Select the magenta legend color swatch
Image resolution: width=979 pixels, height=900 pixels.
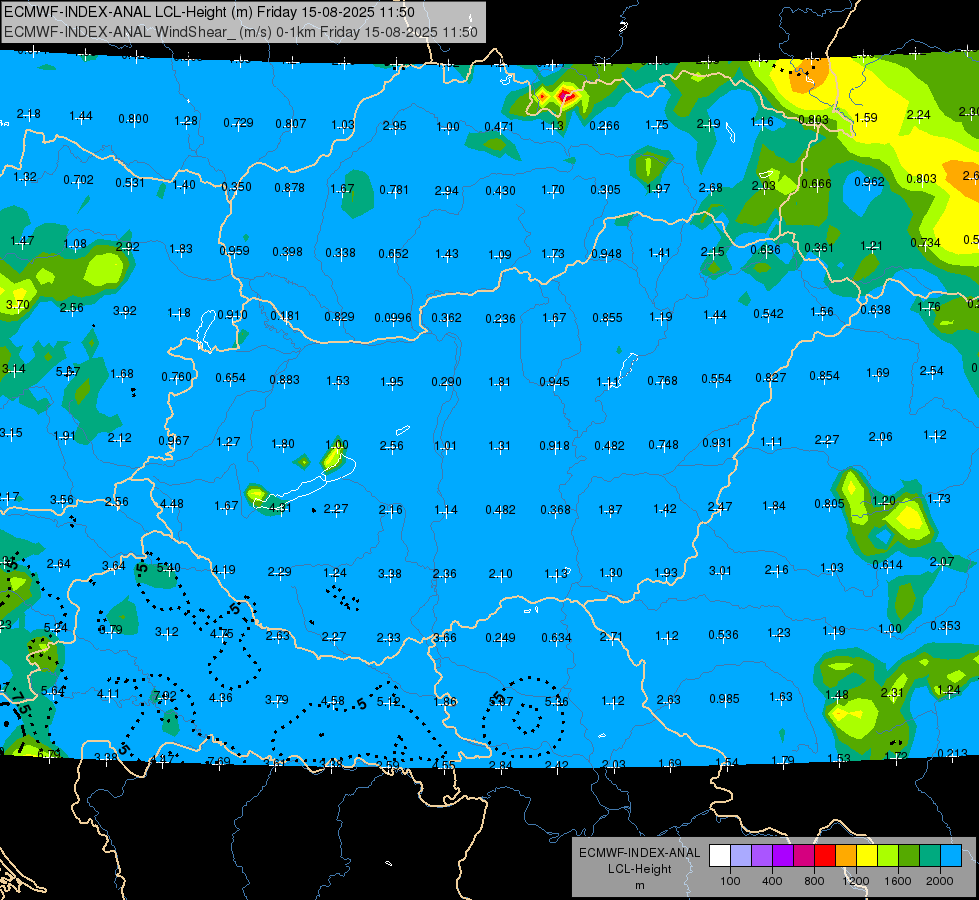click(x=804, y=856)
